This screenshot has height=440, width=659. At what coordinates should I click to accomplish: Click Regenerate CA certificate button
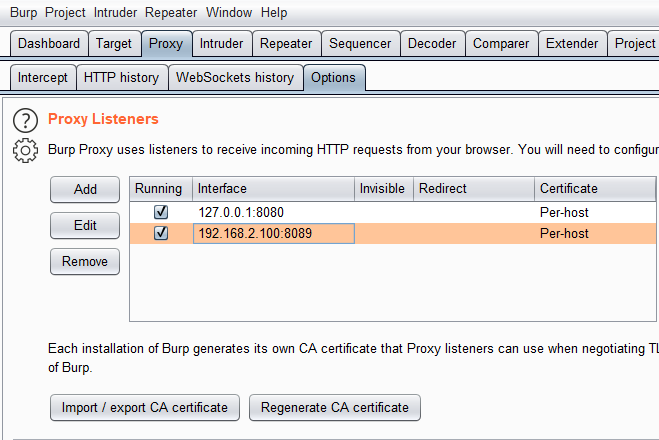[335, 407]
